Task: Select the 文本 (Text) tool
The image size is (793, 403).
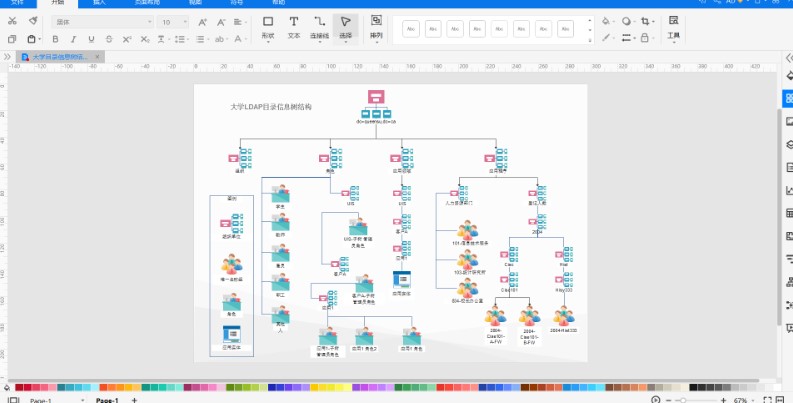Action: click(294, 28)
